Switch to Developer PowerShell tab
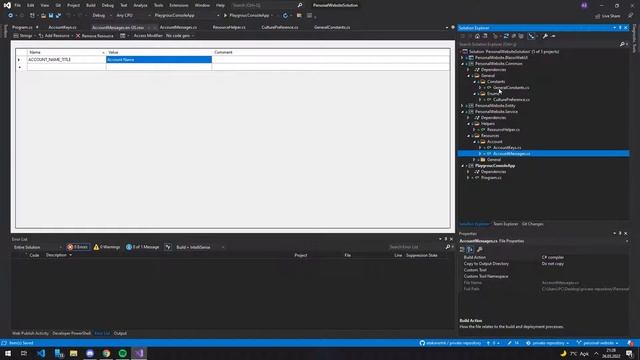 [71, 333]
